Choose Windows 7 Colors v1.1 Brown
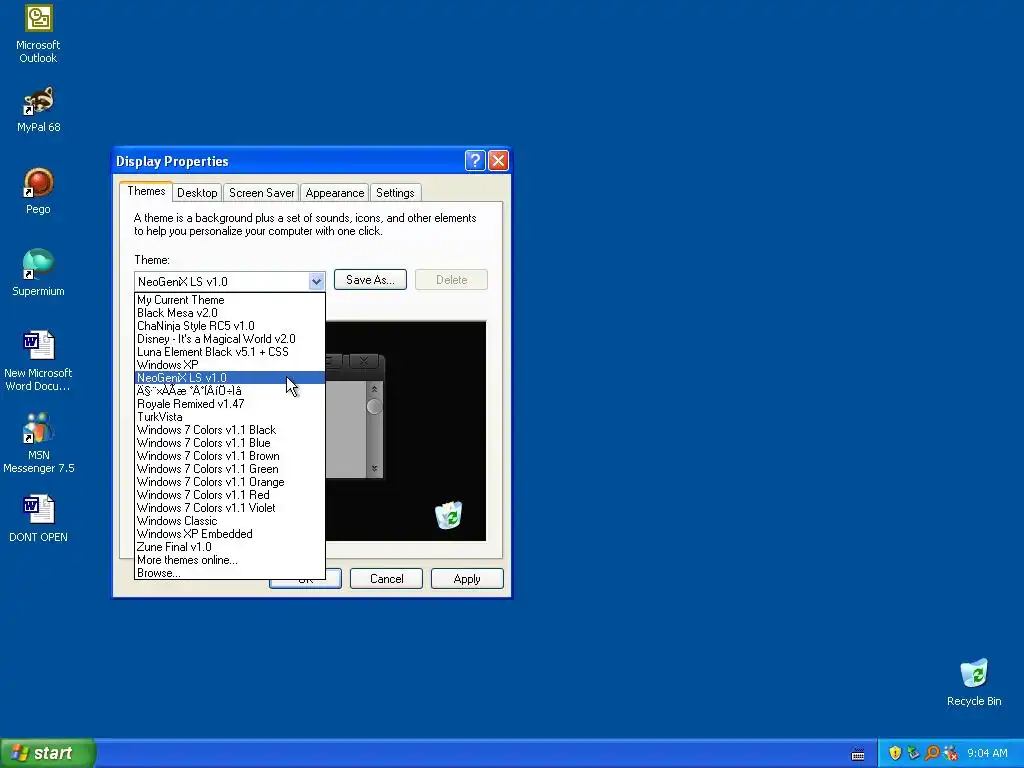Image resolution: width=1024 pixels, height=768 pixels. (229, 456)
